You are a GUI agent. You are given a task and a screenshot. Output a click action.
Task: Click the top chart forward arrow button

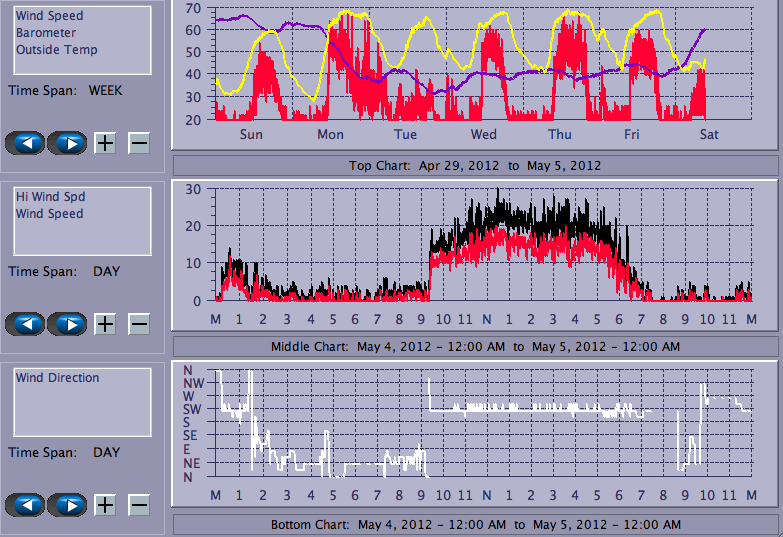click(68, 142)
